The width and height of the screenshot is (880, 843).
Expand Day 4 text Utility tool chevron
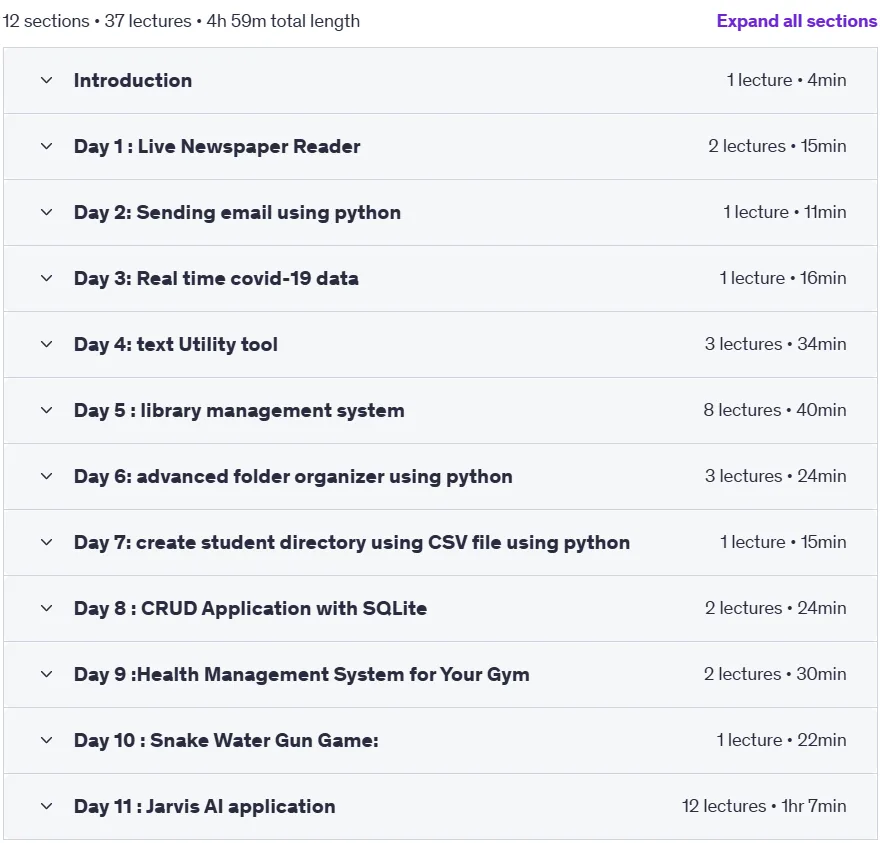click(x=47, y=344)
